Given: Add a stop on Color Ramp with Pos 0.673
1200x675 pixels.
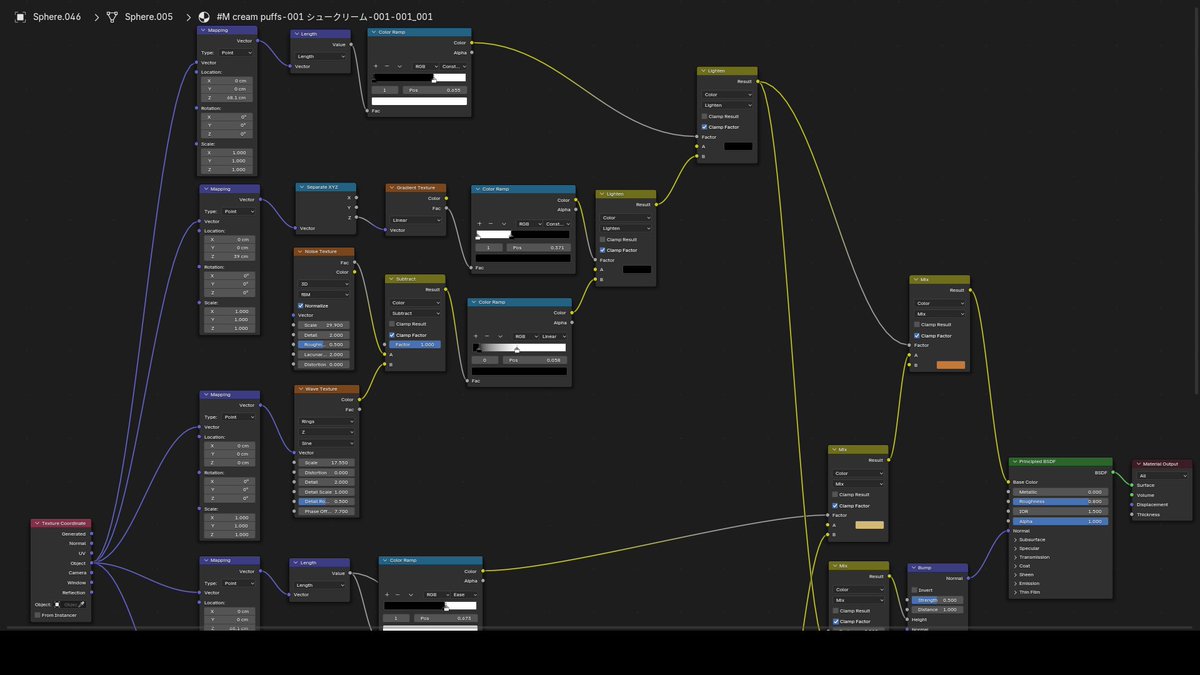Looking at the screenshot, I should pos(387,594).
